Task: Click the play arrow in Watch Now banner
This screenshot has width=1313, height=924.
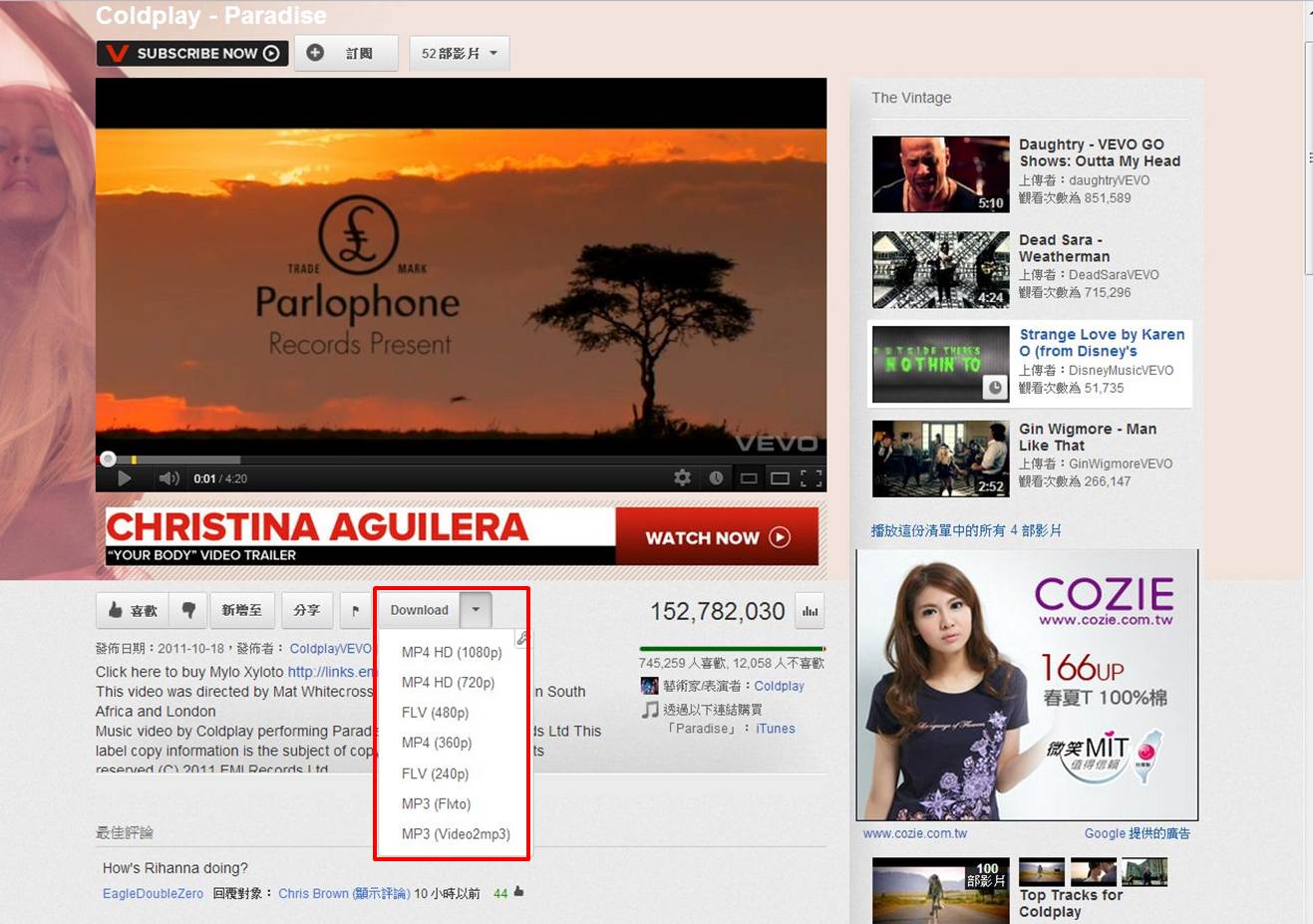Action: click(780, 537)
